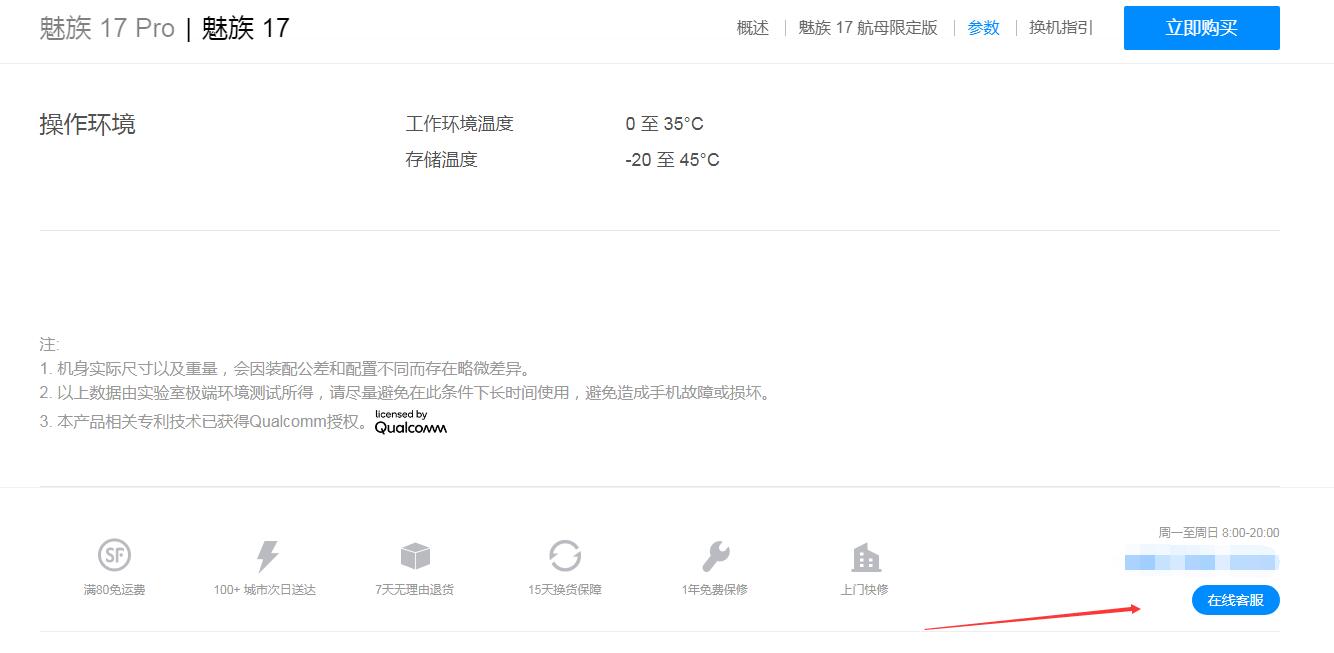Click the lightning bolt next-day delivery icon

(x=267, y=556)
